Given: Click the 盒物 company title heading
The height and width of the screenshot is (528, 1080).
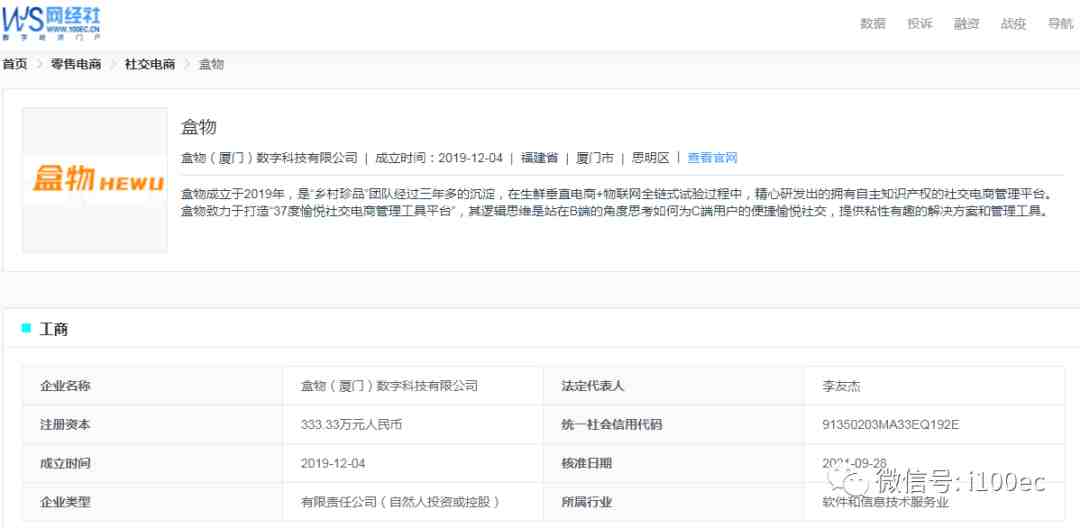Looking at the screenshot, I should pyautogui.click(x=199, y=127).
